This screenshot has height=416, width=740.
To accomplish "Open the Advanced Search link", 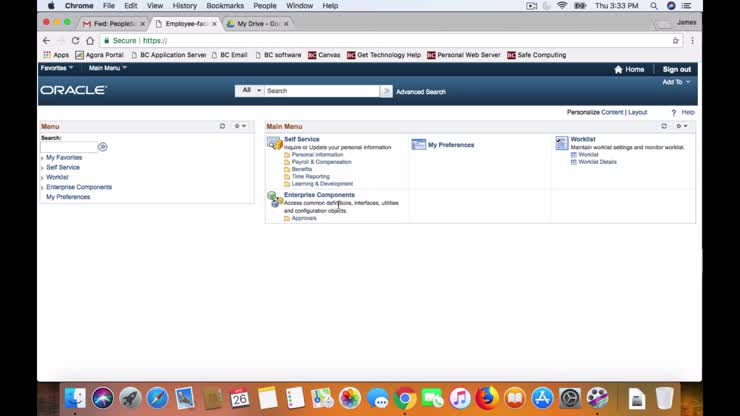I will tap(420, 92).
